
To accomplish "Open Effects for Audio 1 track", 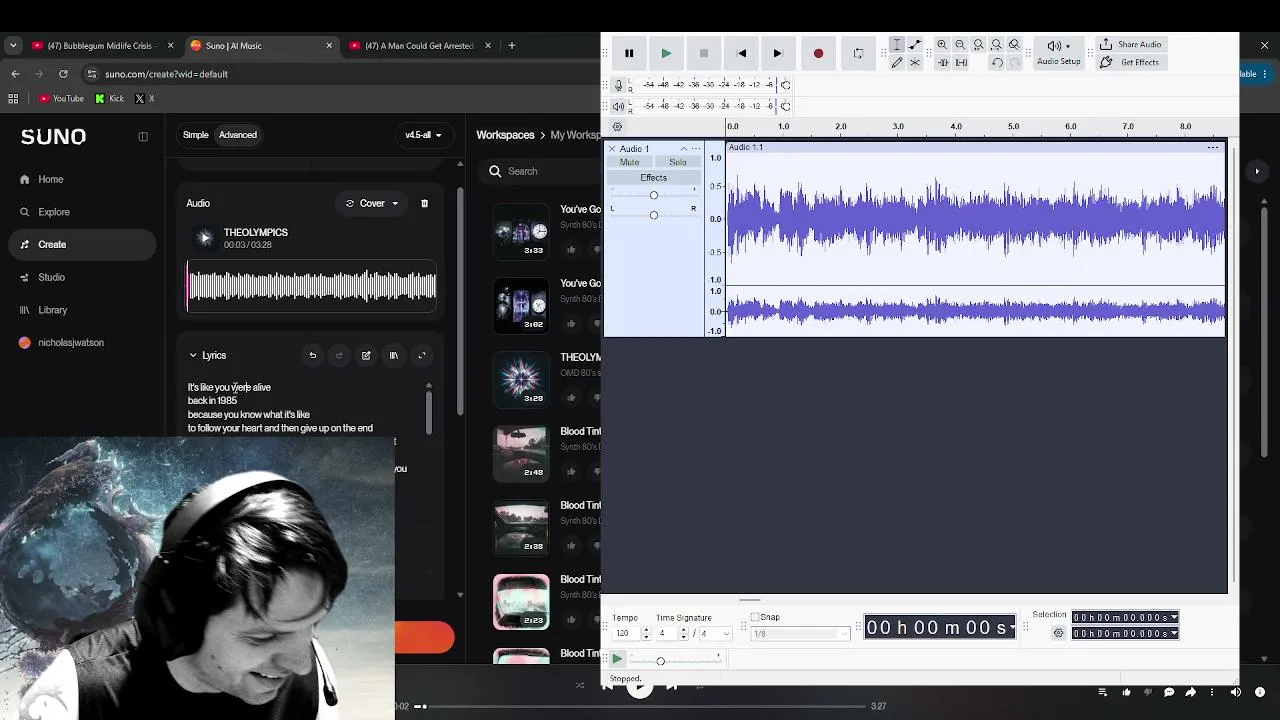I will pos(654,178).
